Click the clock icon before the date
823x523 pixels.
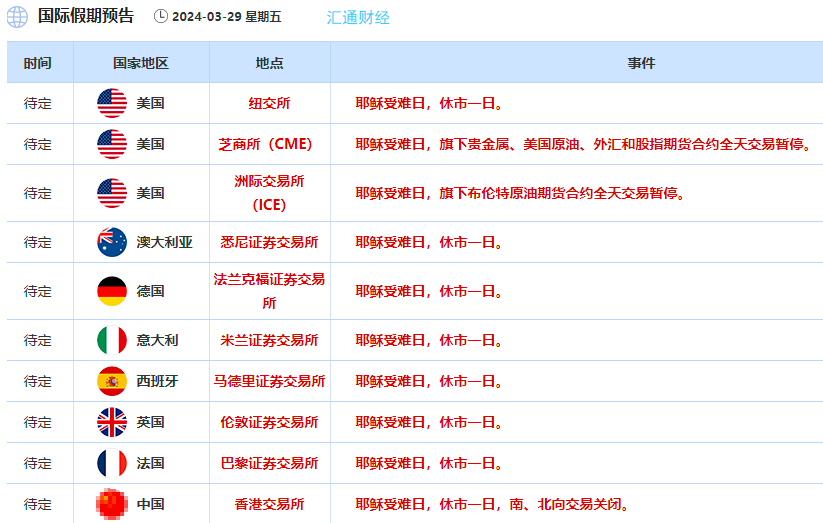tap(161, 16)
